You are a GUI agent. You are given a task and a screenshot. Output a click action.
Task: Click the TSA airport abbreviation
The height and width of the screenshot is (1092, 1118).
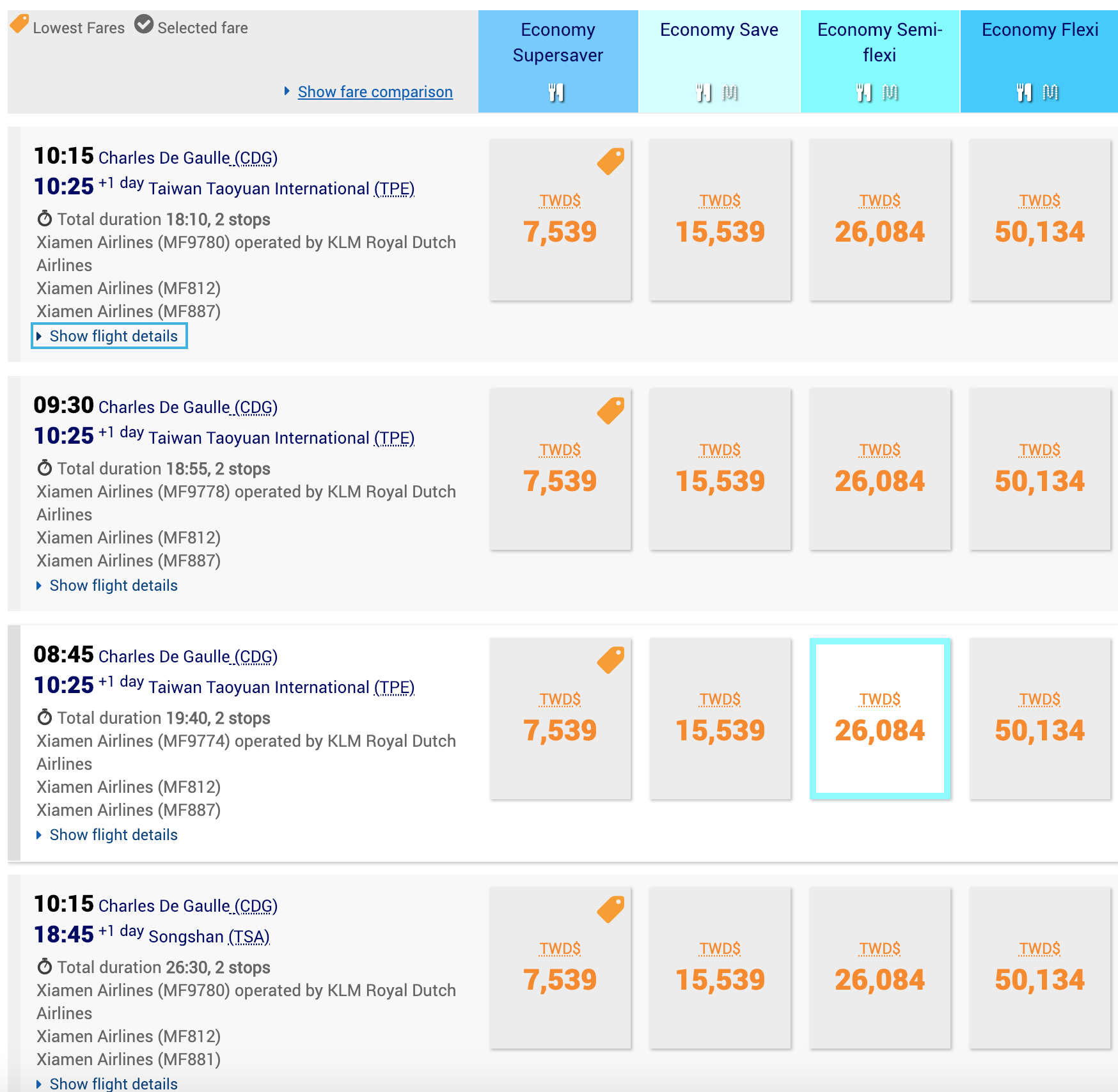249,937
